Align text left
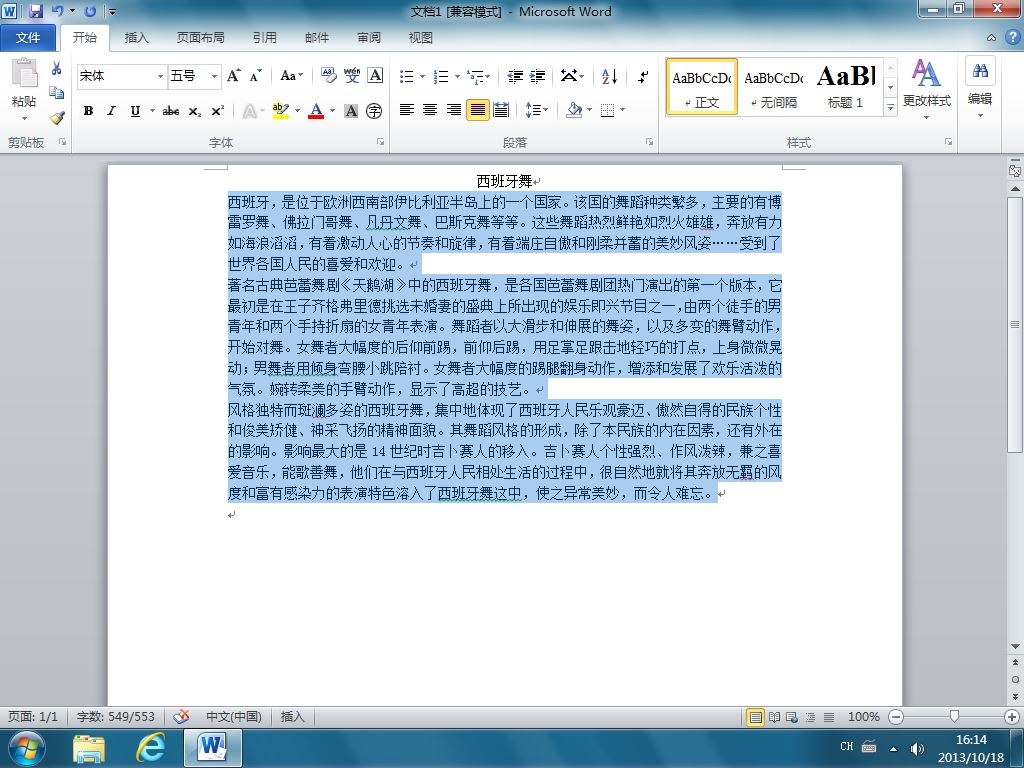Viewport: 1024px width, 768px height. 407,110
